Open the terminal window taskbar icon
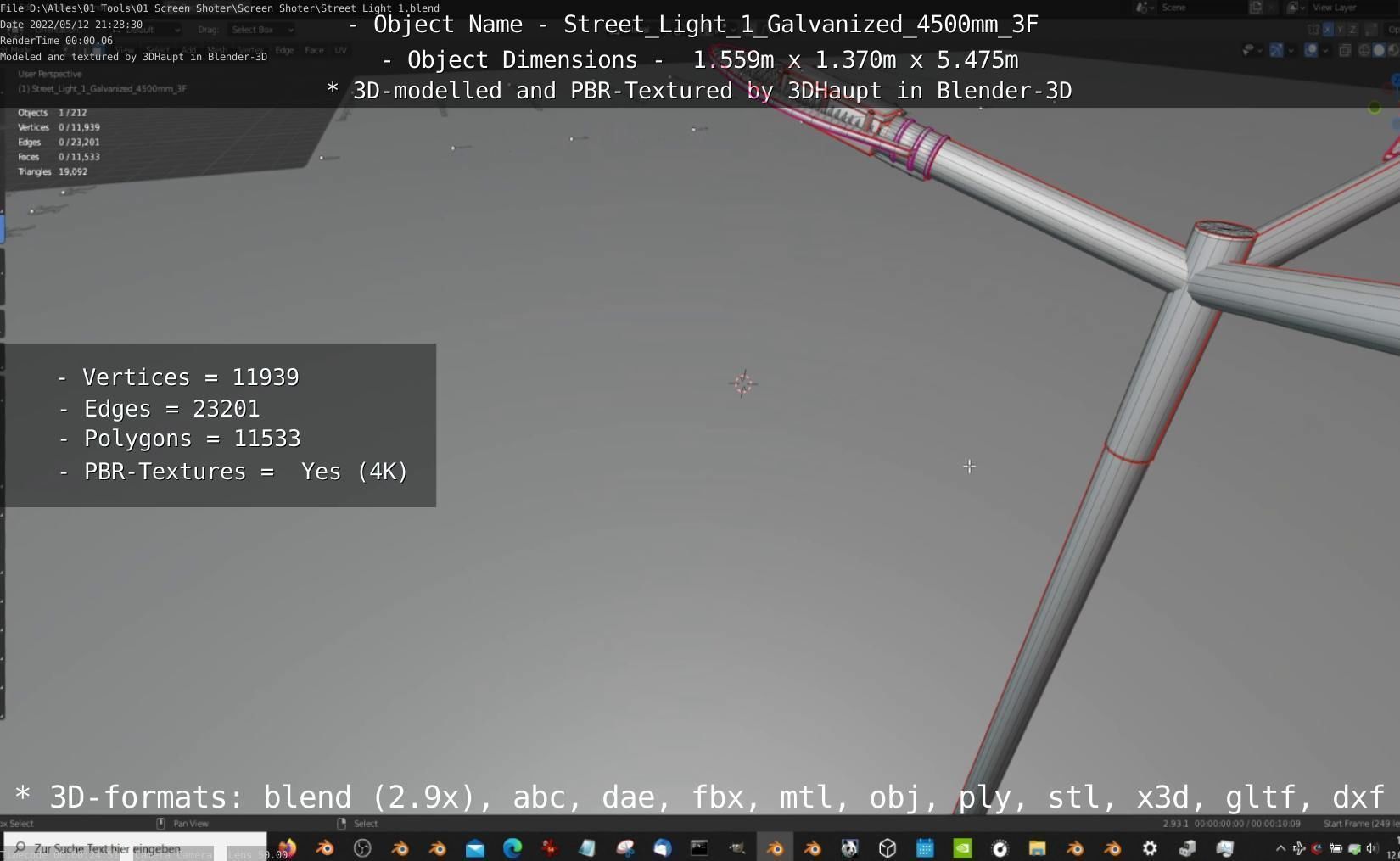This screenshot has width=1400, height=861. 699,847
